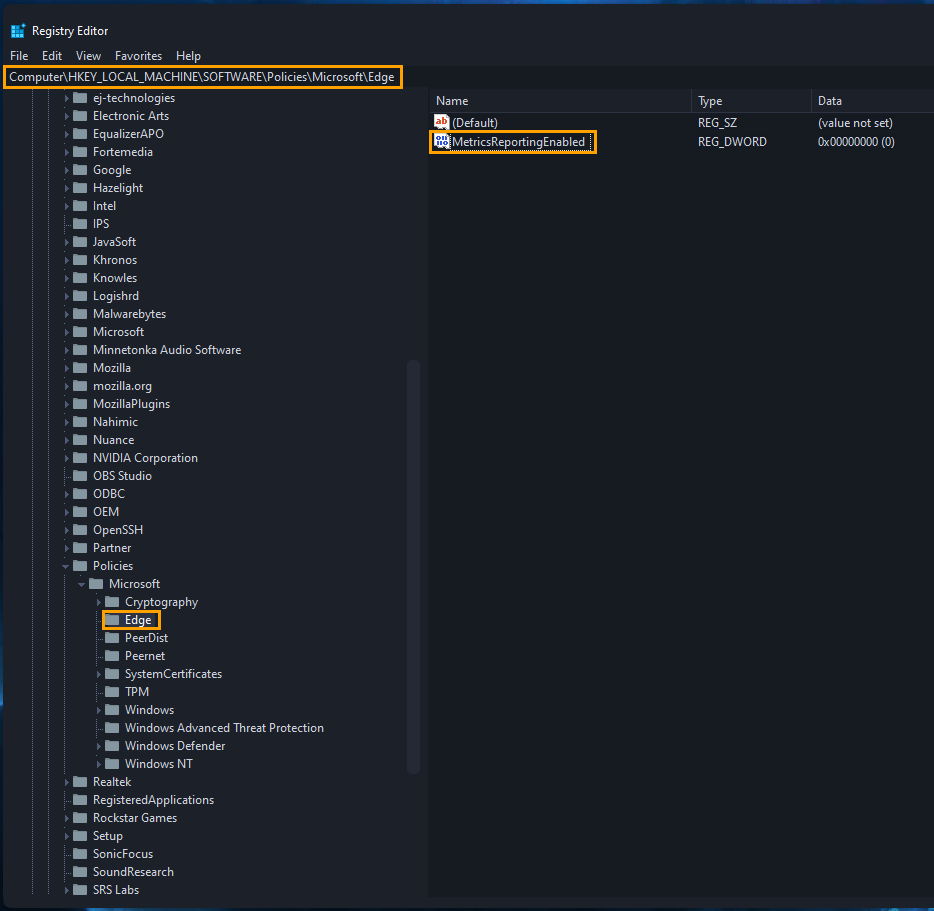
Task: Select the Nuance key
Action: pos(113,440)
